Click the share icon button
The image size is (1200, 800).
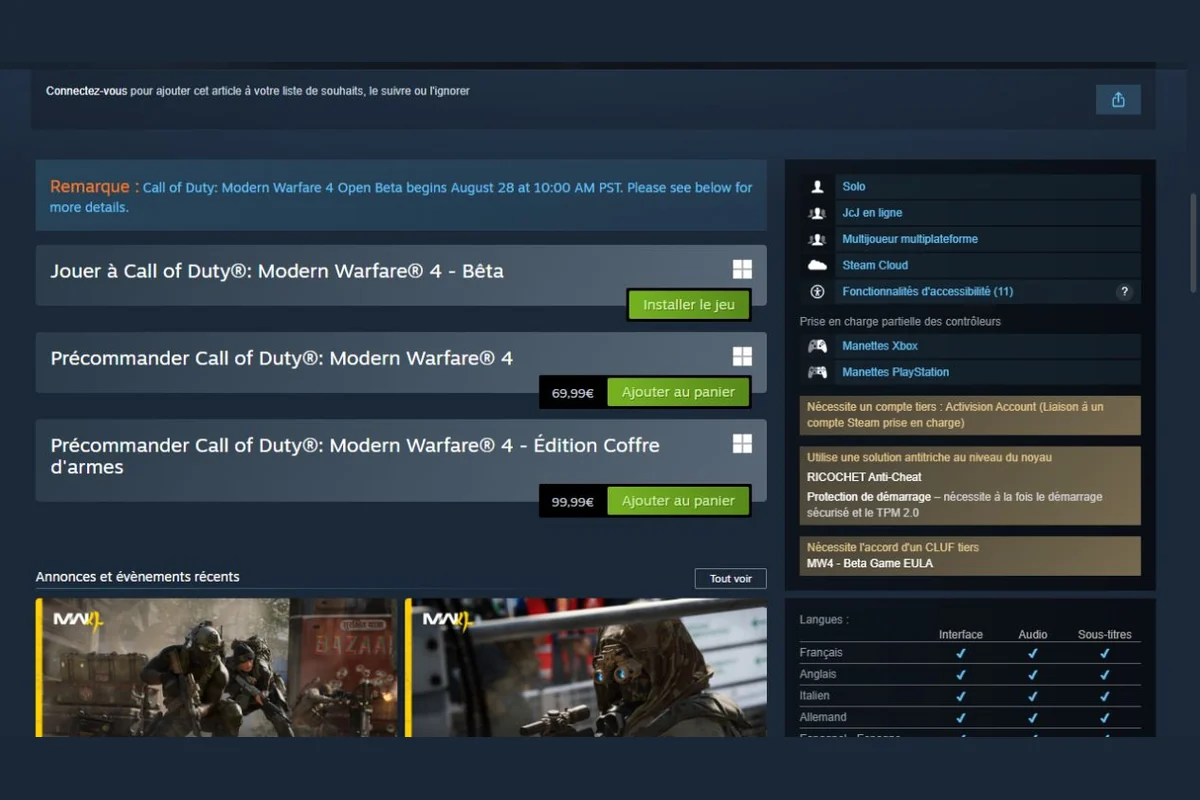pos(1118,100)
